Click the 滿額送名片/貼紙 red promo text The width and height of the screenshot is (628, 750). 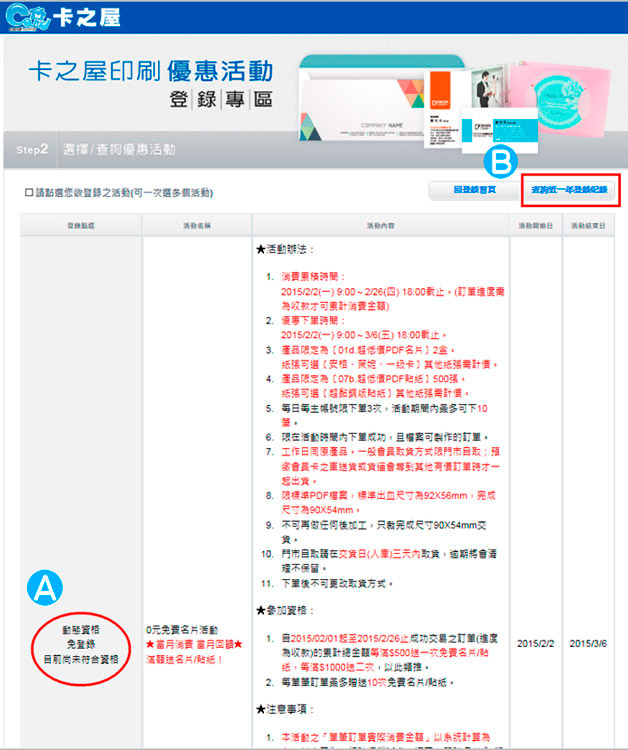tap(184, 660)
